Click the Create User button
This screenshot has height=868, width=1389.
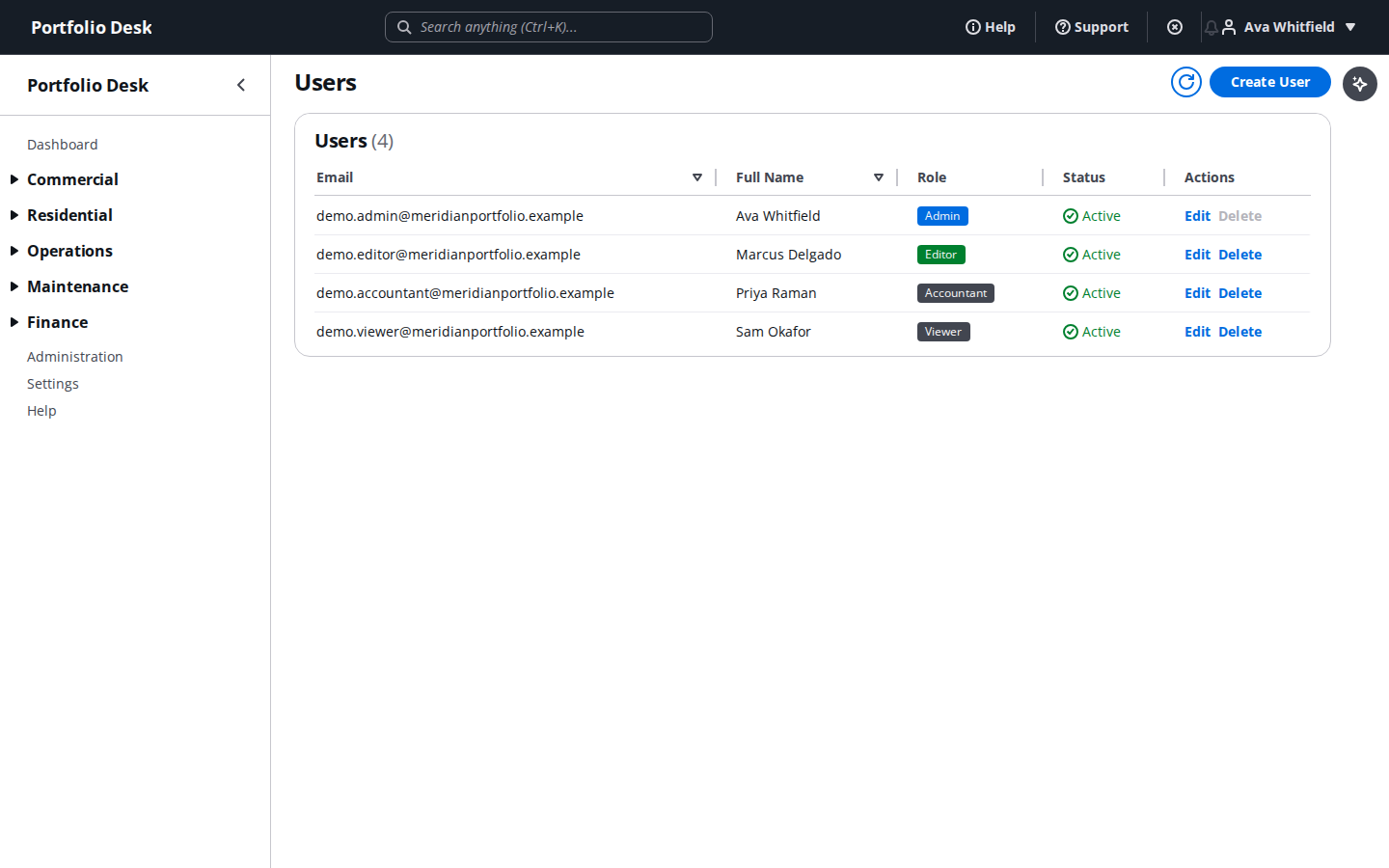(x=1270, y=82)
